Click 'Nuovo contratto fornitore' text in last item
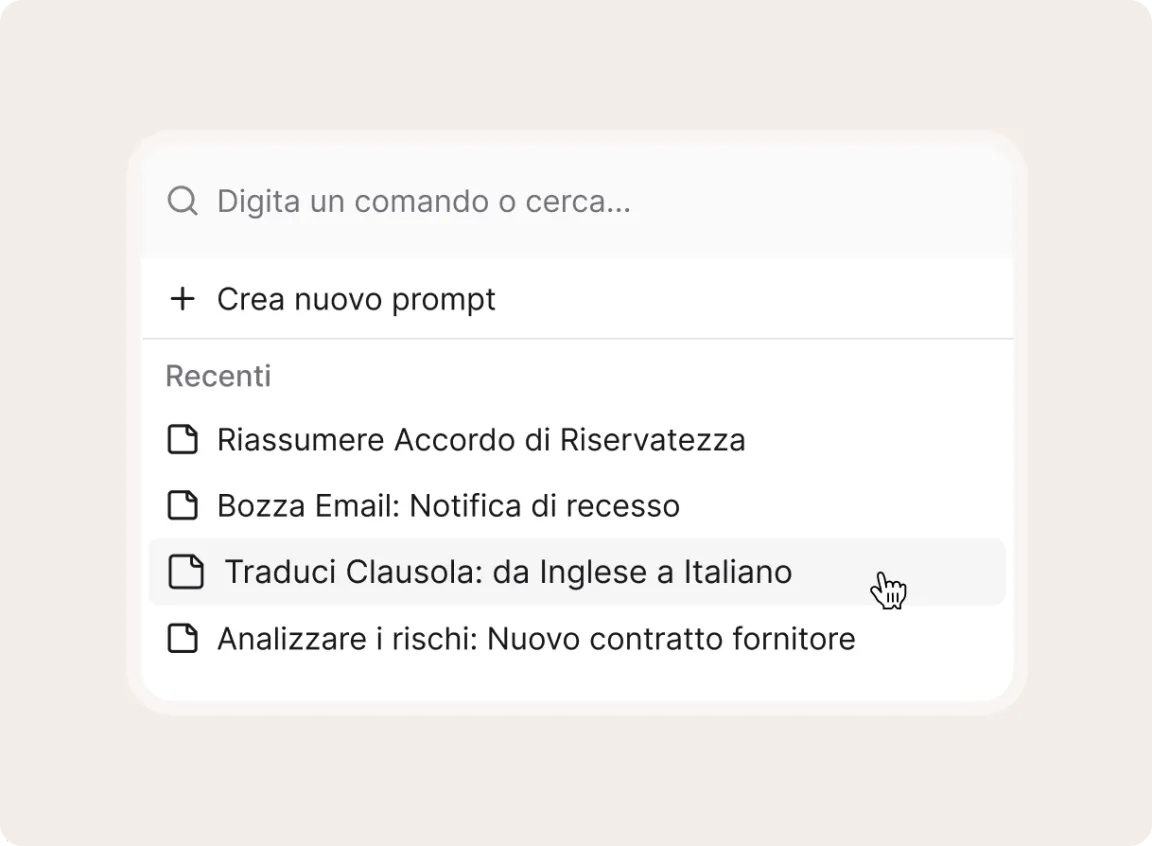The image size is (1152, 846). pyautogui.click(x=671, y=639)
